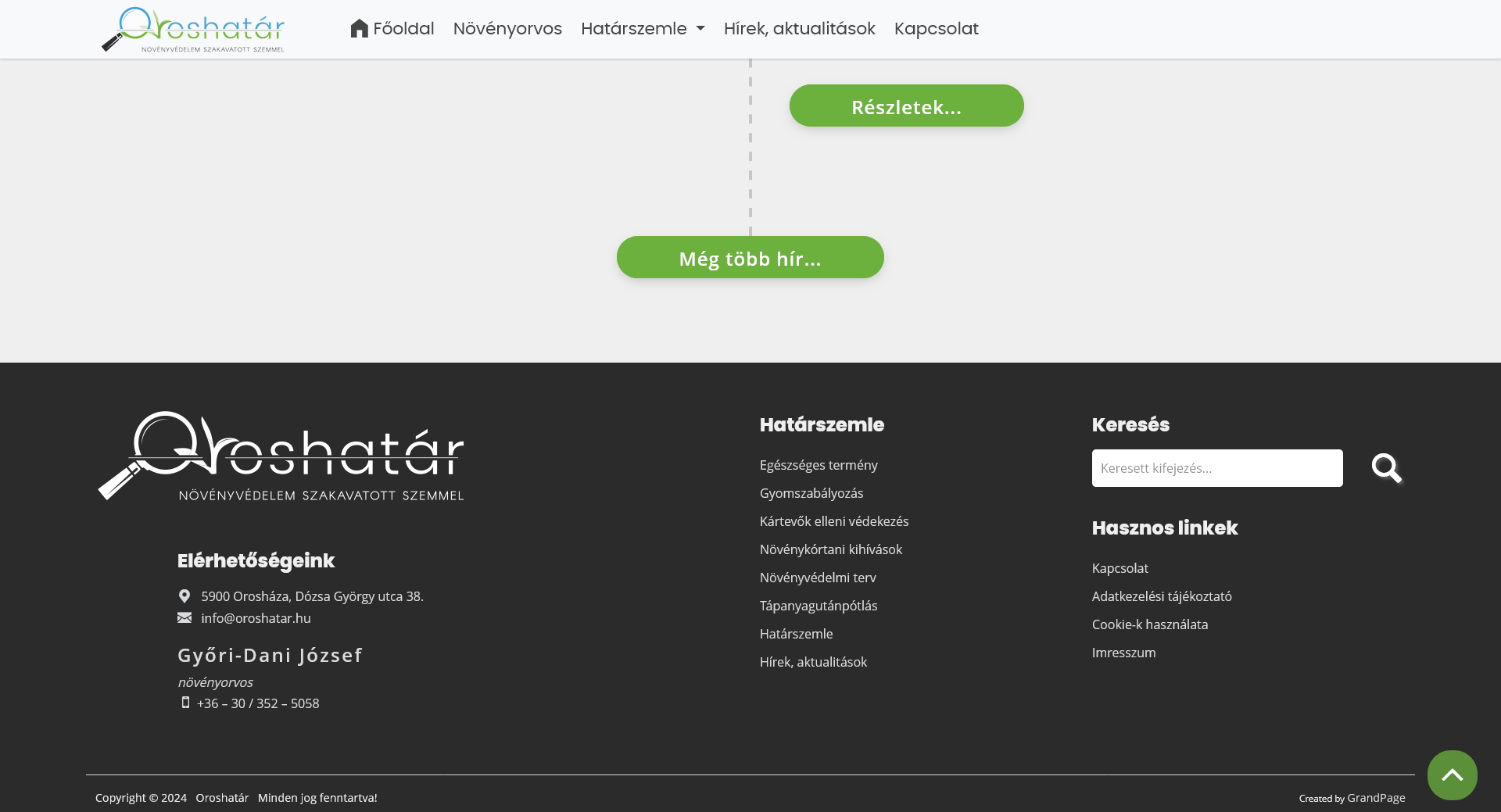The image size is (1501, 812).
Task: Go to Hírek, aktualitások in top nav
Action: tap(800, 29)
